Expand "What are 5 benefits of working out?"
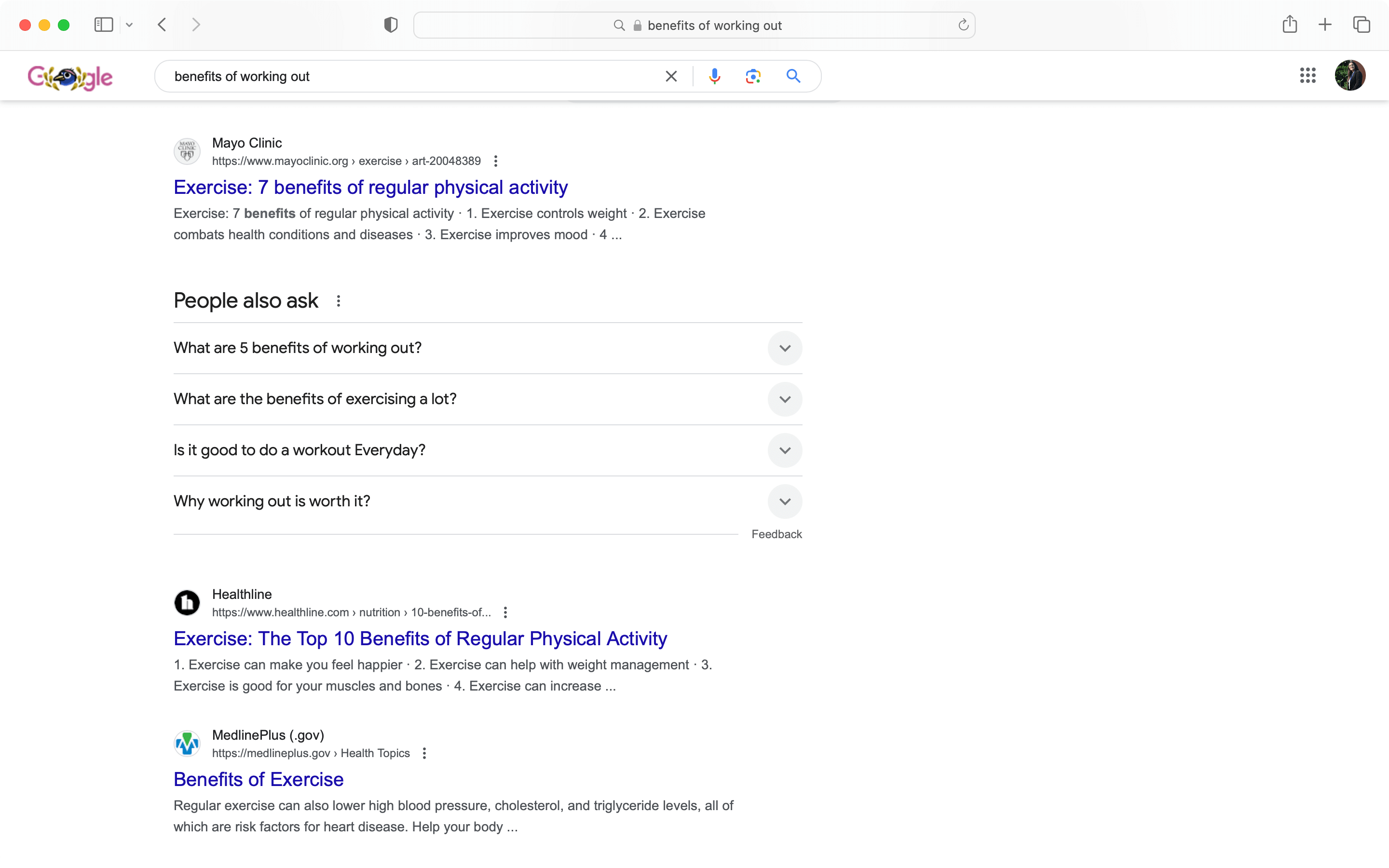Viewport: 1389px width, 868px height. click(x=487, y=348)
